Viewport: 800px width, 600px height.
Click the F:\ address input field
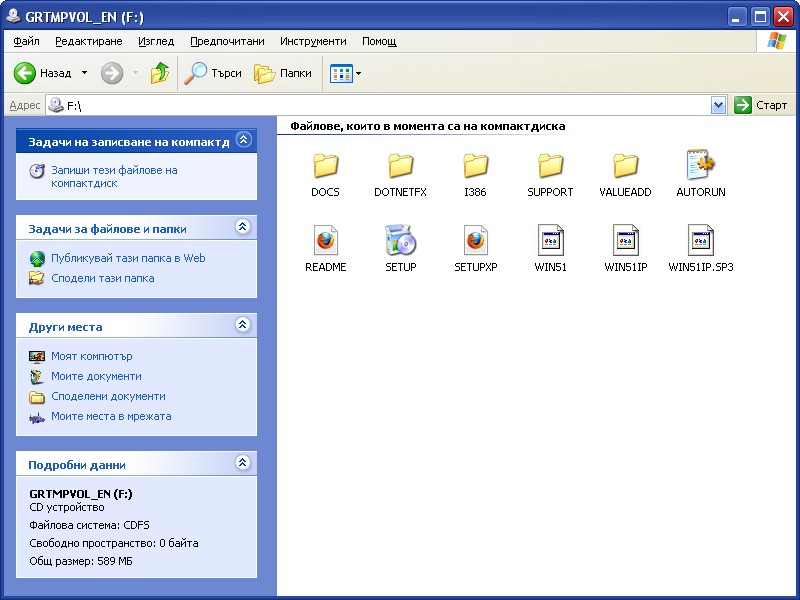click(x=378, y=106)
